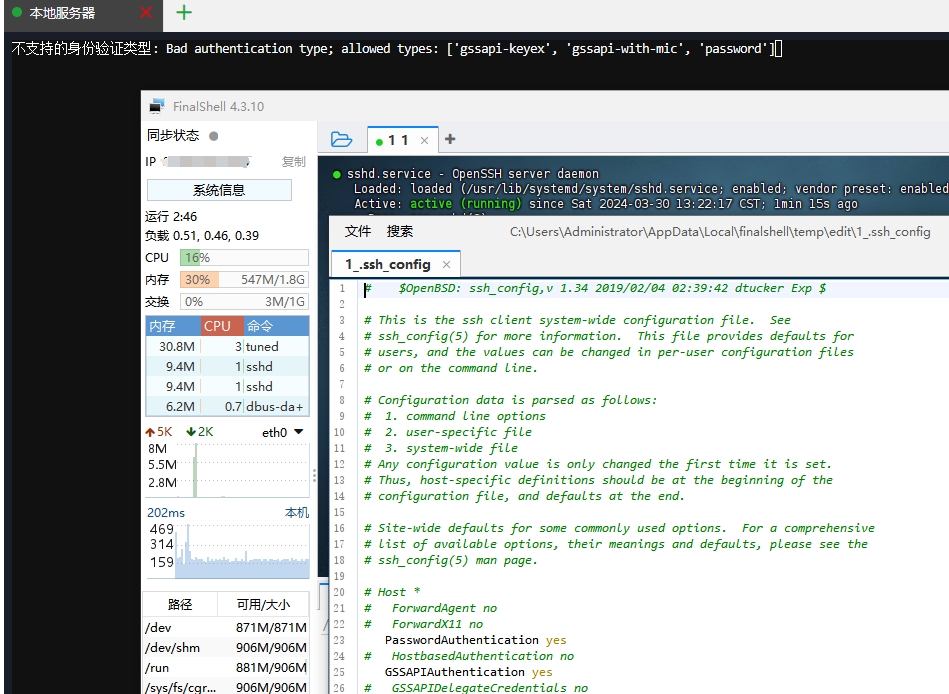Close the 1_.ssh_config editor tab
The height and width of the screenshot is (694, 949).
pos(446,264)
